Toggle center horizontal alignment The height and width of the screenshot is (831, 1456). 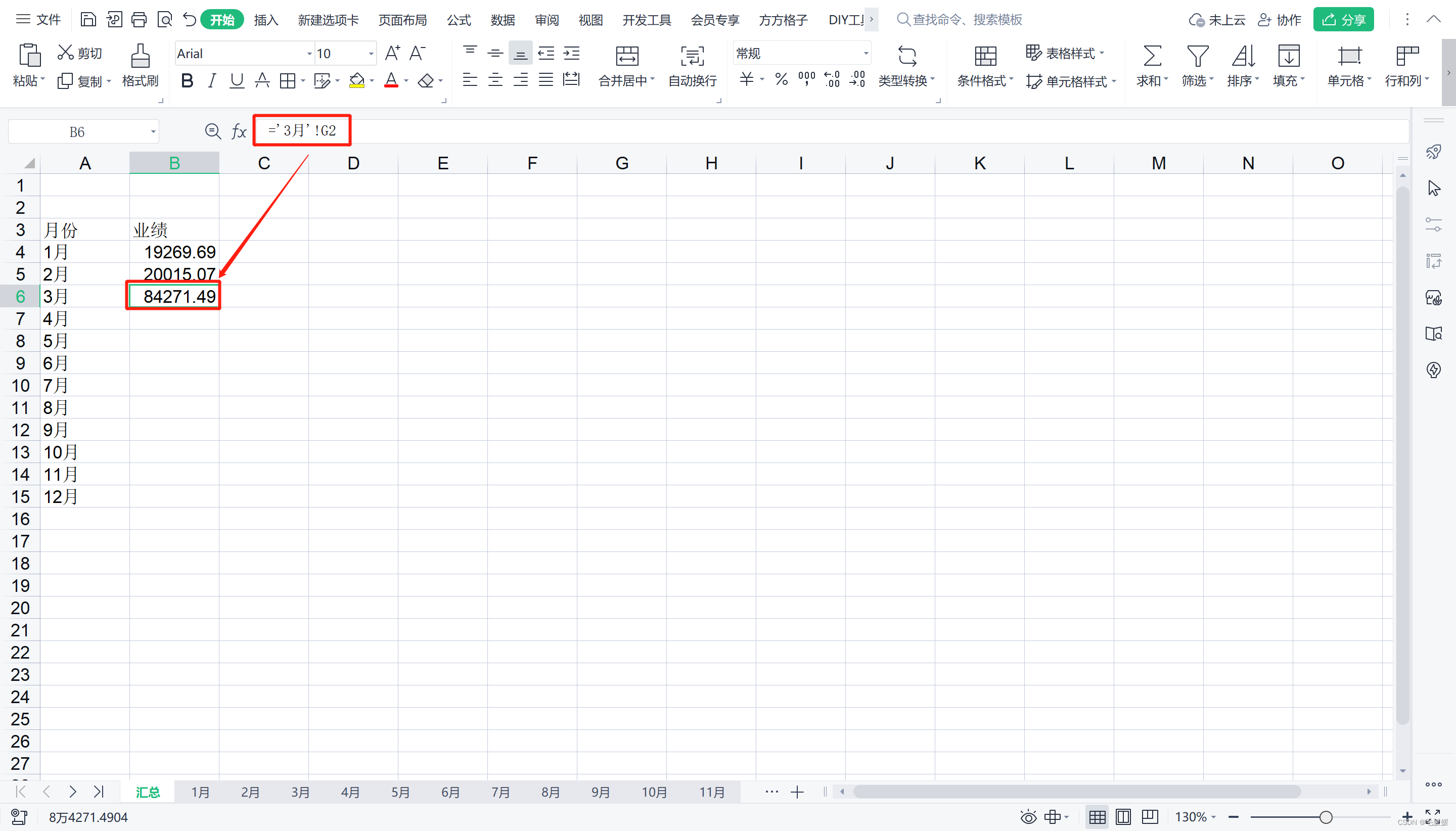(495, 79)
